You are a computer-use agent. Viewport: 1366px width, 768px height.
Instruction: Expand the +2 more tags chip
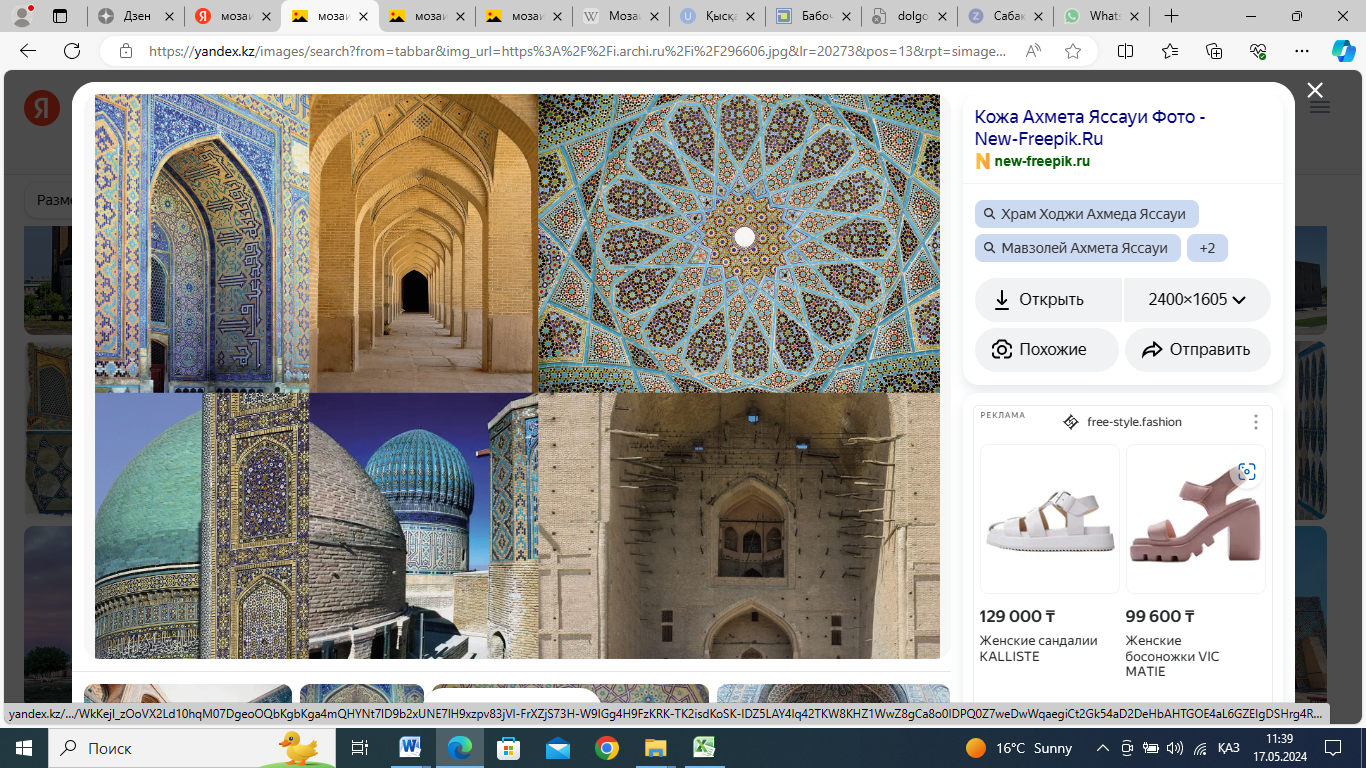click(x=1207, y=248)
